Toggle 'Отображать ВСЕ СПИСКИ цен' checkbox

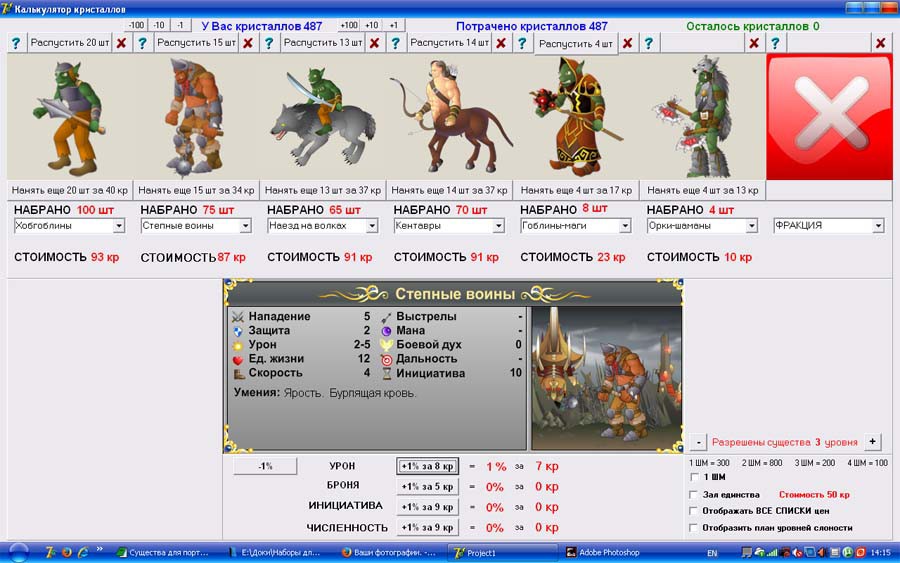(x=695, y=511)
